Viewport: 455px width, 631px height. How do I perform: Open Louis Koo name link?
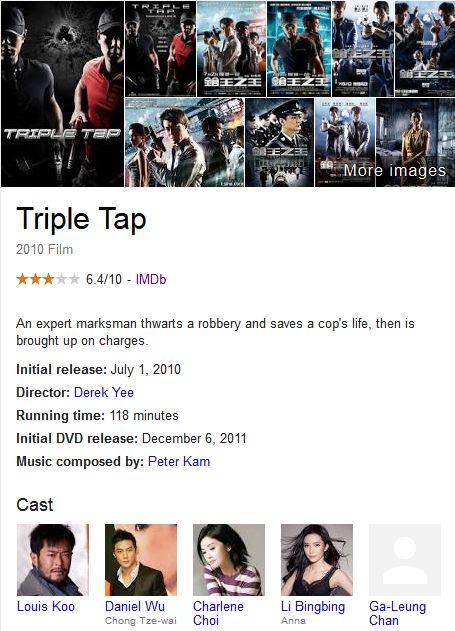[x=45, y=606]
